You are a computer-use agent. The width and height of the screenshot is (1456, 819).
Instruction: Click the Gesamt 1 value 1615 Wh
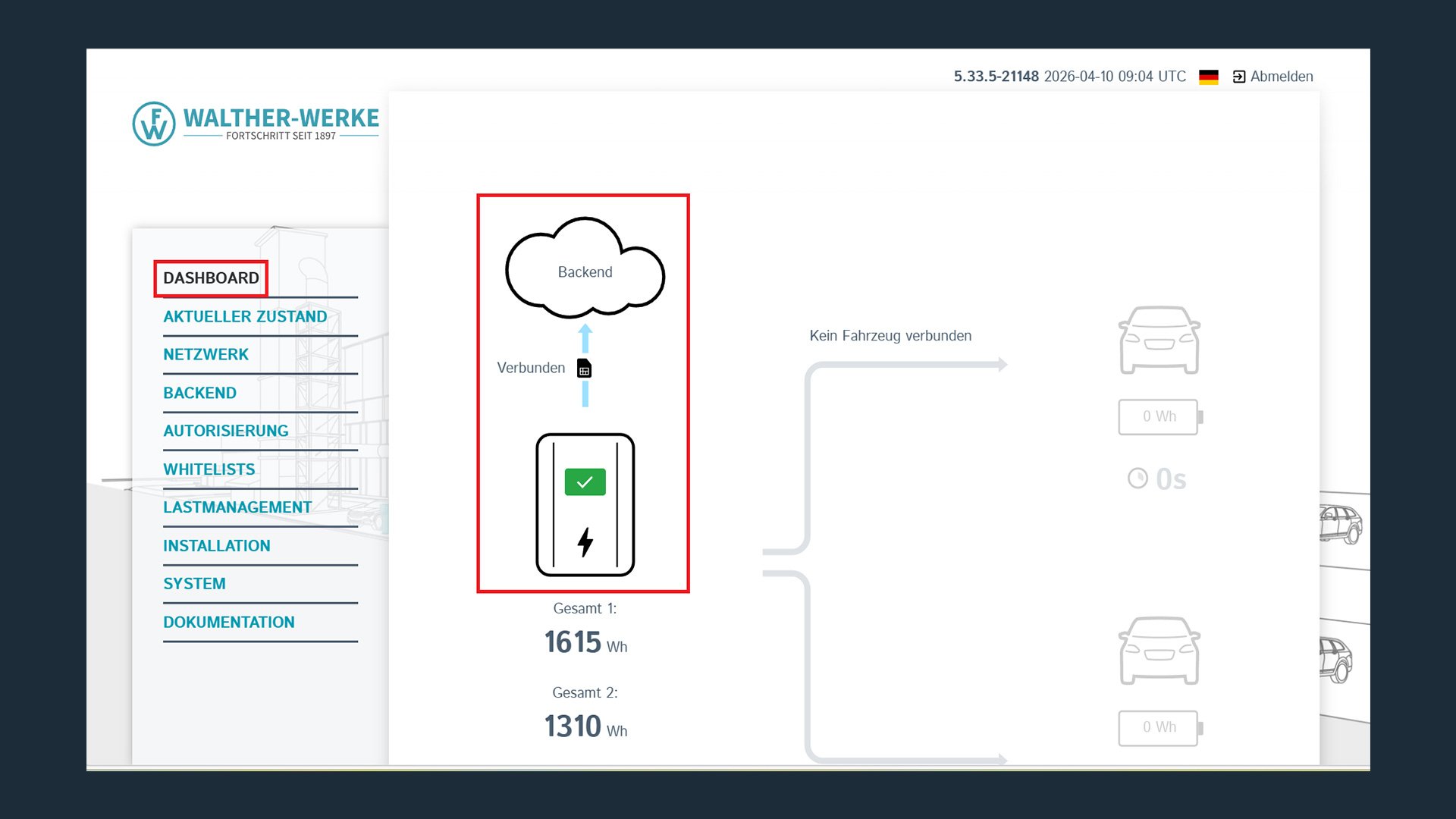tap(585, 642)
